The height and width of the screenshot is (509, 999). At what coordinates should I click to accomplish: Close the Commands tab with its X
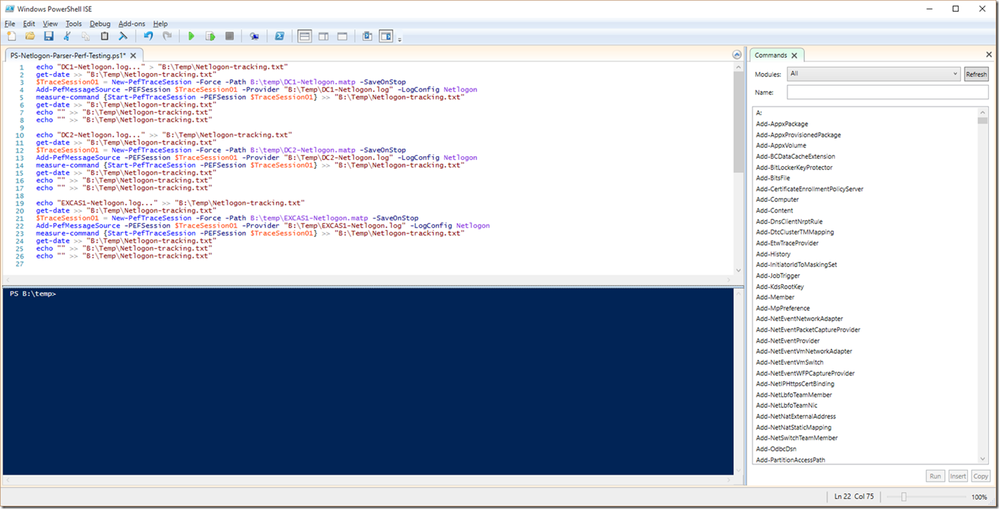click(794, 55)
